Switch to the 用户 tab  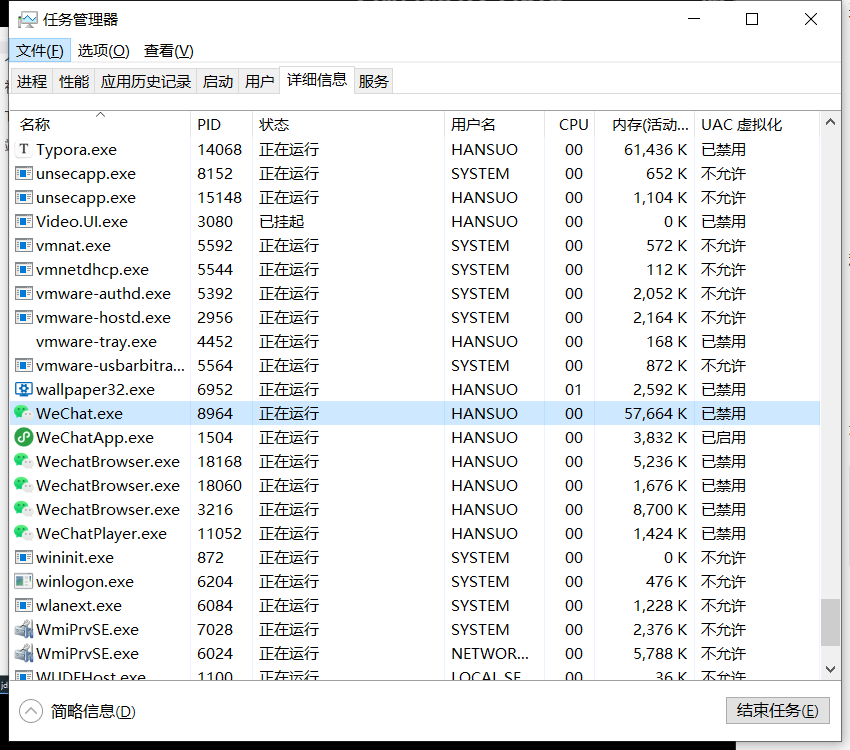259,81
